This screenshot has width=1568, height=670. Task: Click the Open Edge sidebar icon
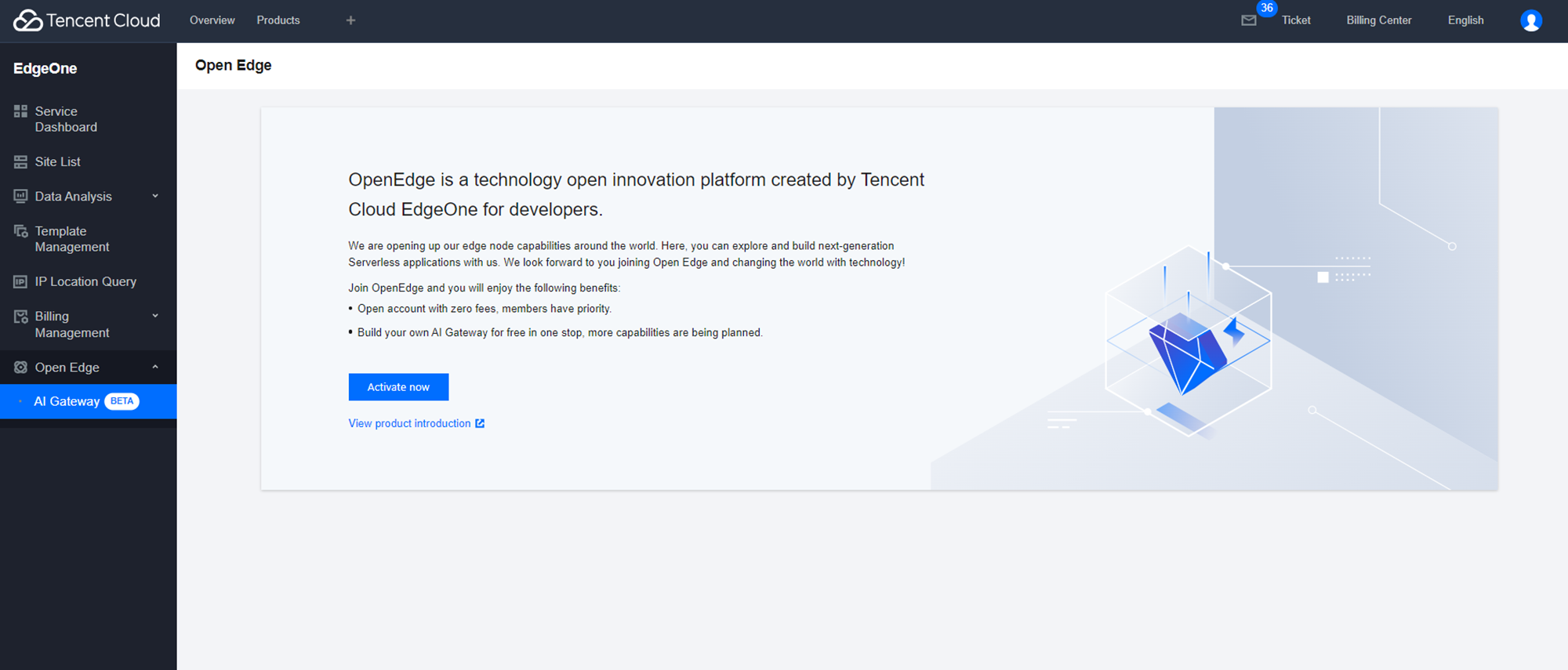pos(20,368)
